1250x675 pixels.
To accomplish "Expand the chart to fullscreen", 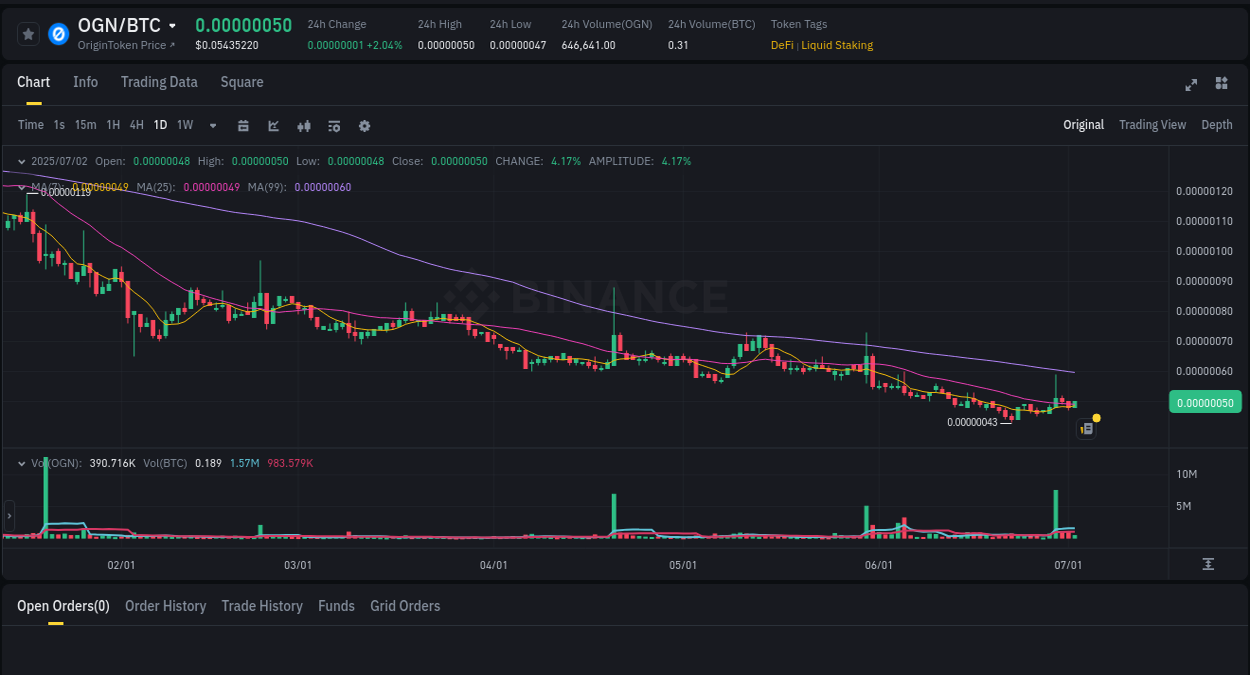I will point(1190,85).
